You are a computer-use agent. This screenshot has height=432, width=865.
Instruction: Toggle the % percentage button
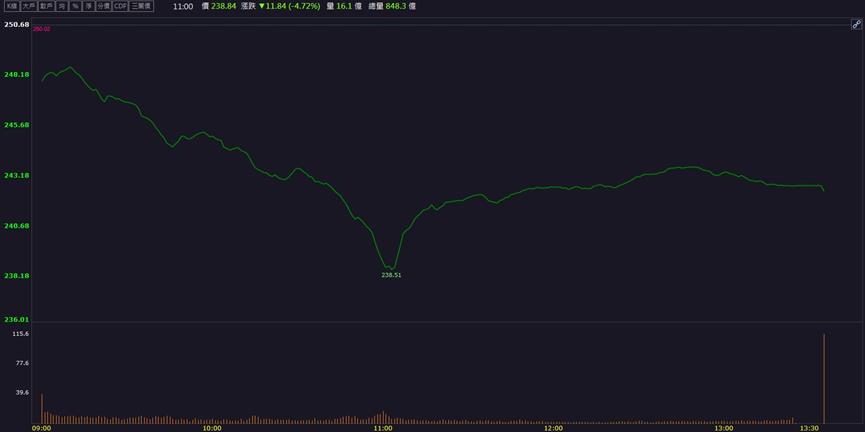pyautogui.click(x=75, y=6)
